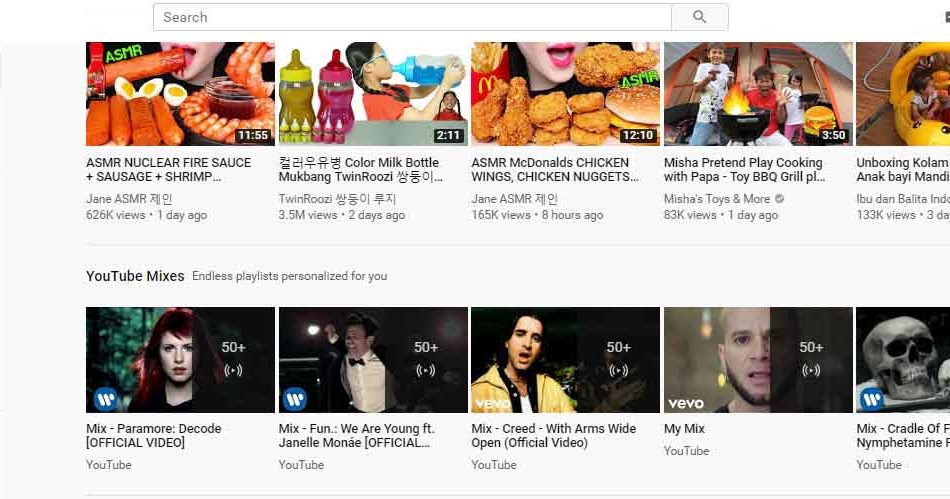Focus the Search input field
The width and height of the screenshot is (950, 499).
pyautogui.click(x=412, y=17)
